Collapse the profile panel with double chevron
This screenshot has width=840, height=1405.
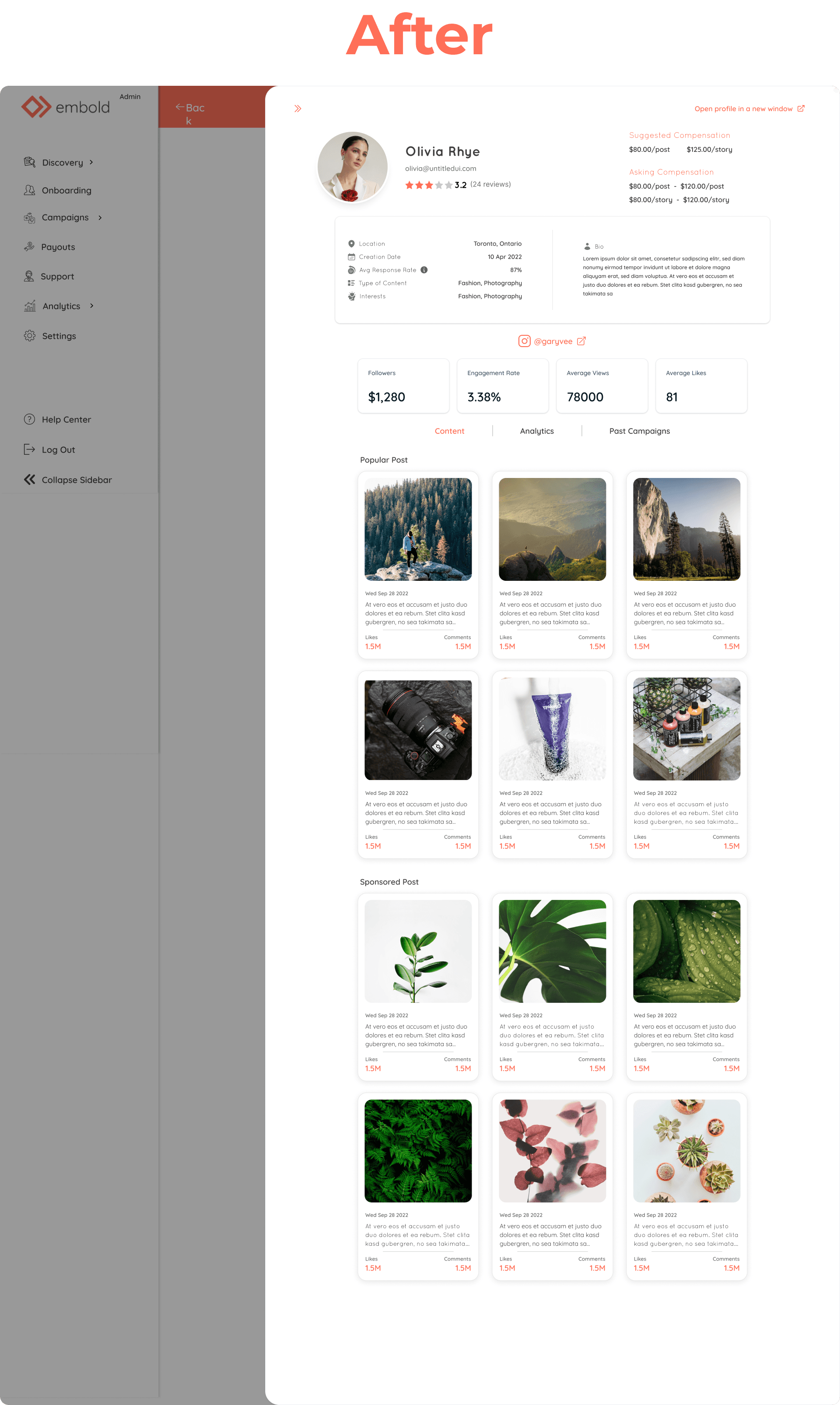click(298, 109)
